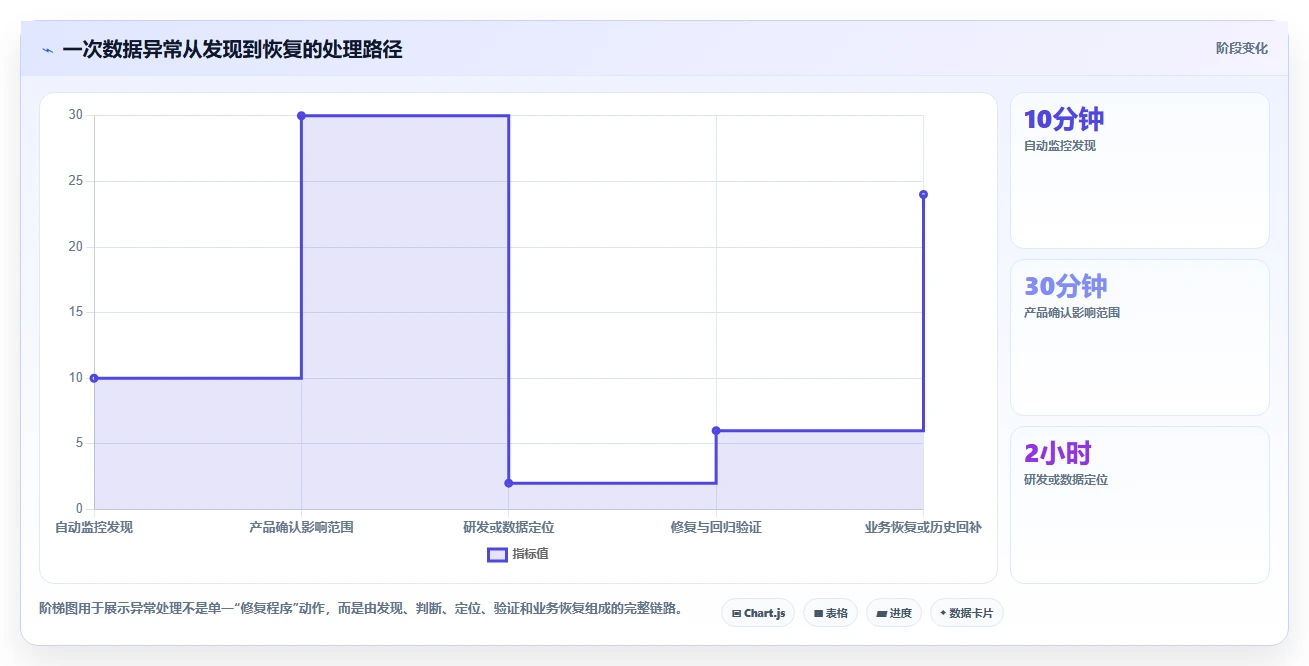Click the chart title 一次数据异常从发现到恢复的处理路径
The image size is (1309, 666).
(232, 49)
